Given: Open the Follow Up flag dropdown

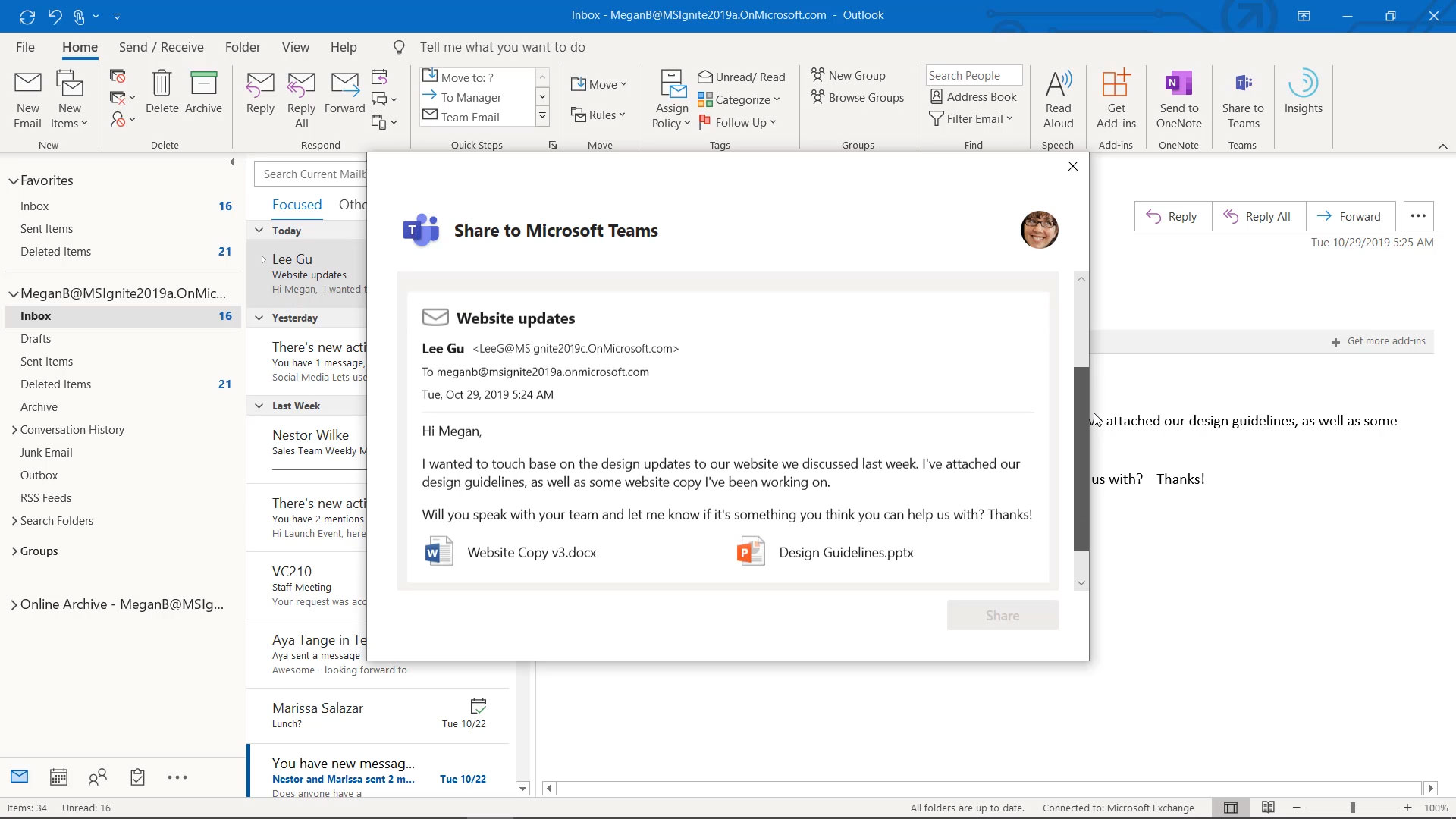Looking at the screenshot, I should click(737, 122).
